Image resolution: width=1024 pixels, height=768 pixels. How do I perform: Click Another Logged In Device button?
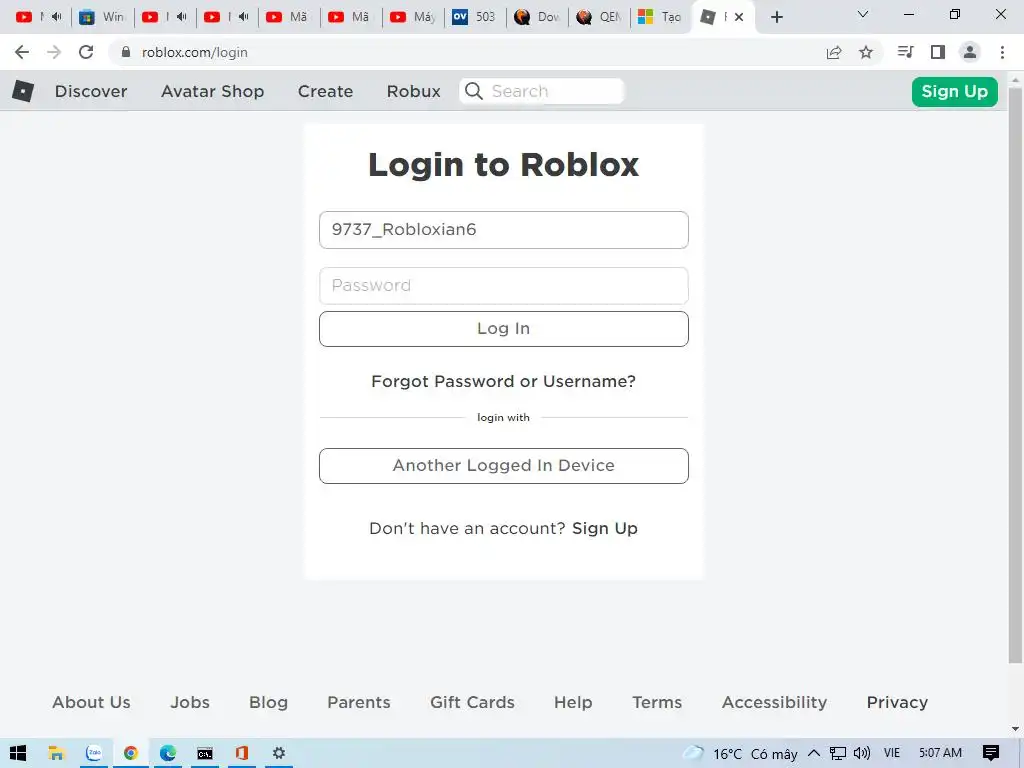504,466
